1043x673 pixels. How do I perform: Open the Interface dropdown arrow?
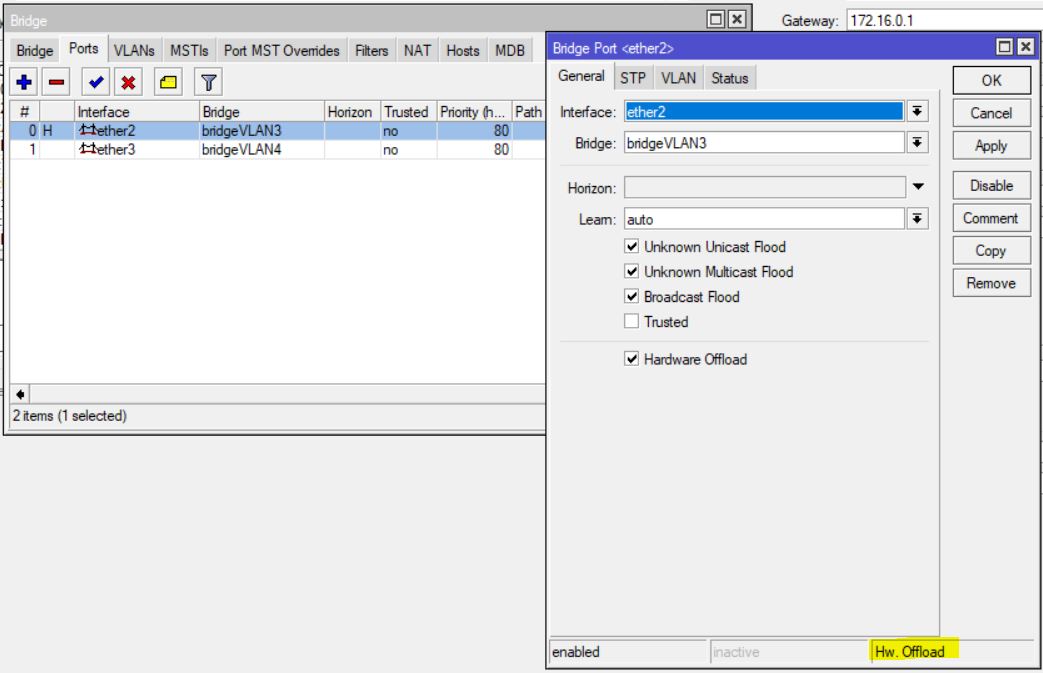coord(917,112)
